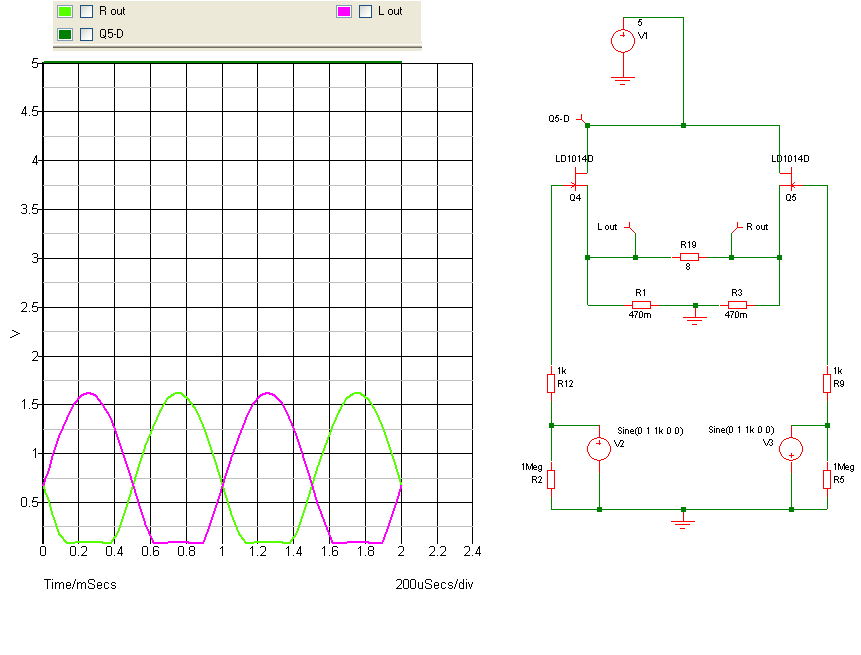Click the dark green Q5-D color swatch

pyautogui.click(x=65, y=34)
